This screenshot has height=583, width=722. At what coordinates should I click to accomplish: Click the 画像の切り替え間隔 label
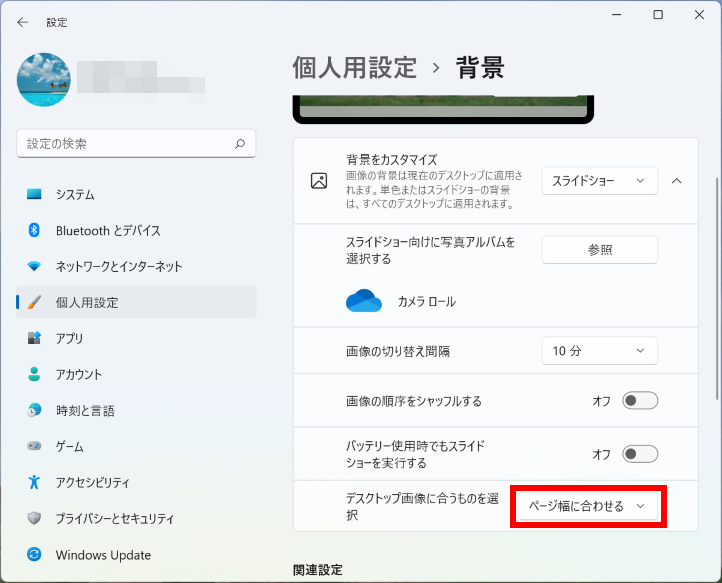pyautogui.click(x=398, y=351)
